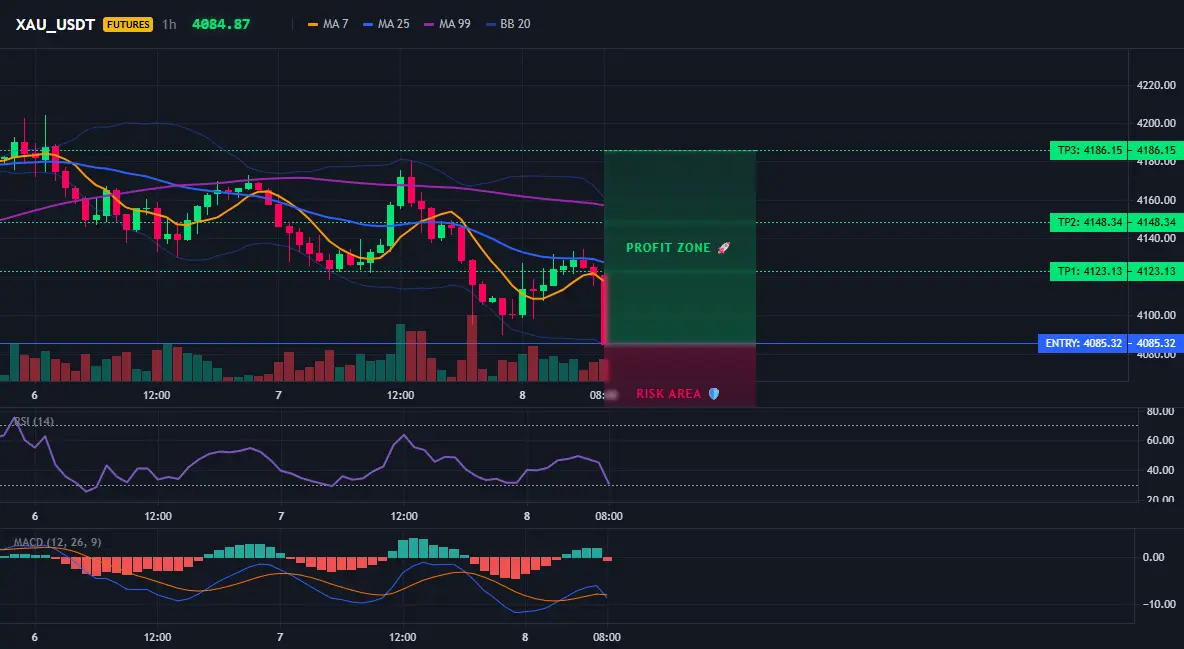Image resolution: width=1184 pixels, height=649 pixels.
Task: Click the TP1: 4123.13 target label
Action: 1089,271
